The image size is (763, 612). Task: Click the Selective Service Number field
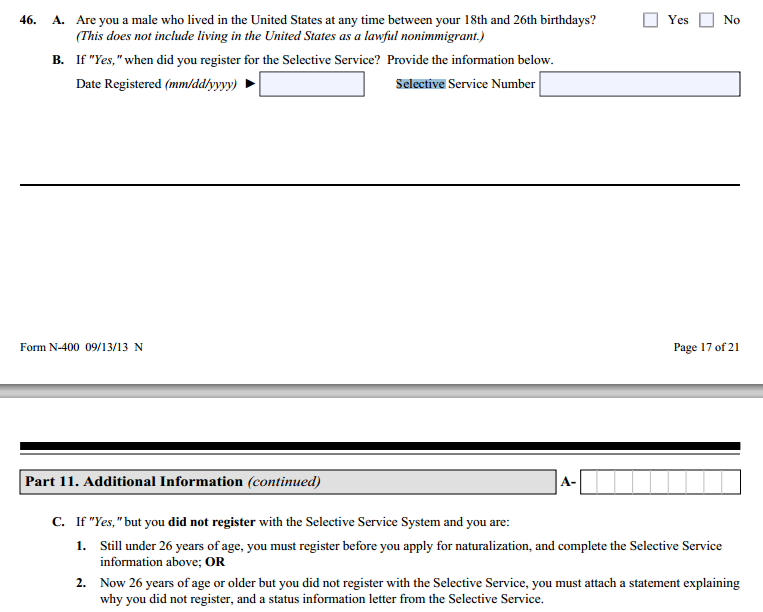coord(640,84)
